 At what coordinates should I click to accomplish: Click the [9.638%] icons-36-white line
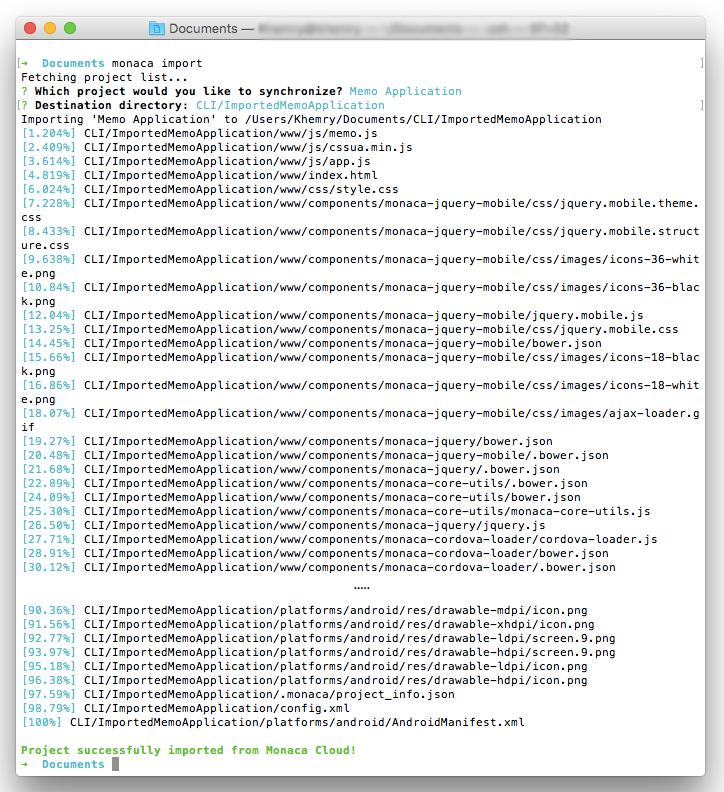360,266
